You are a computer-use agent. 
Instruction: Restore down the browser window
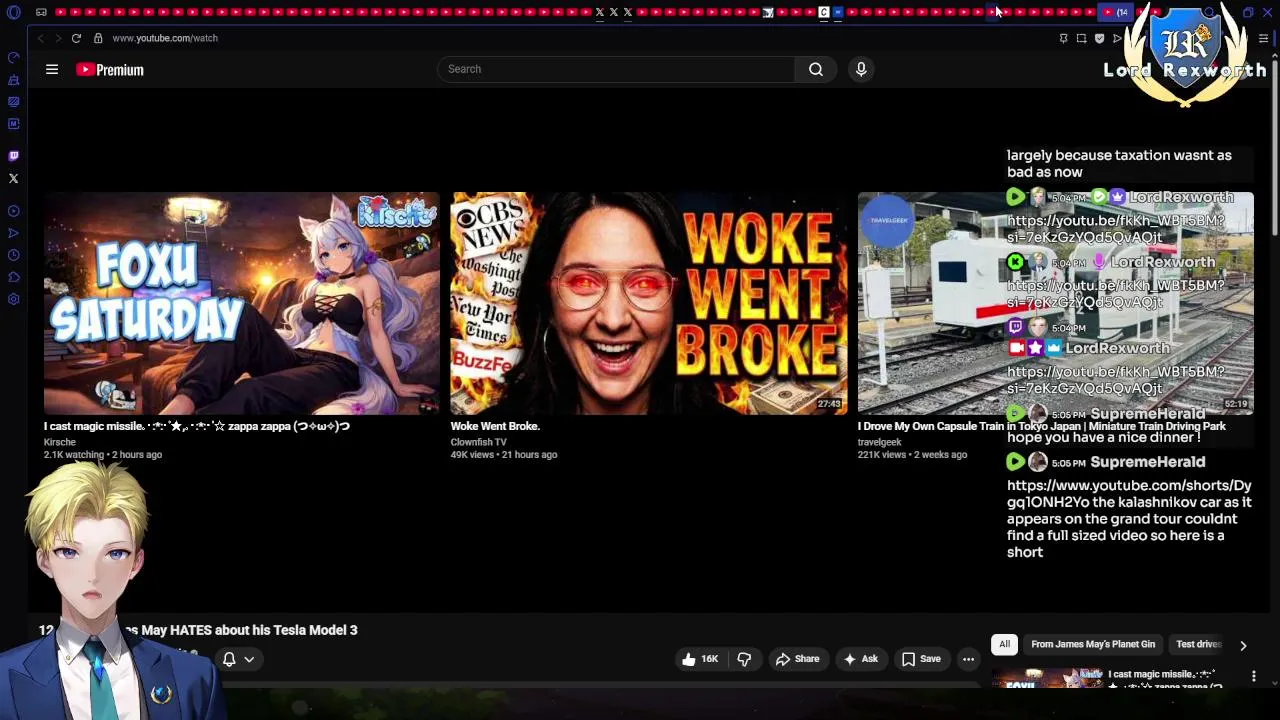[x=1248, y=12]
